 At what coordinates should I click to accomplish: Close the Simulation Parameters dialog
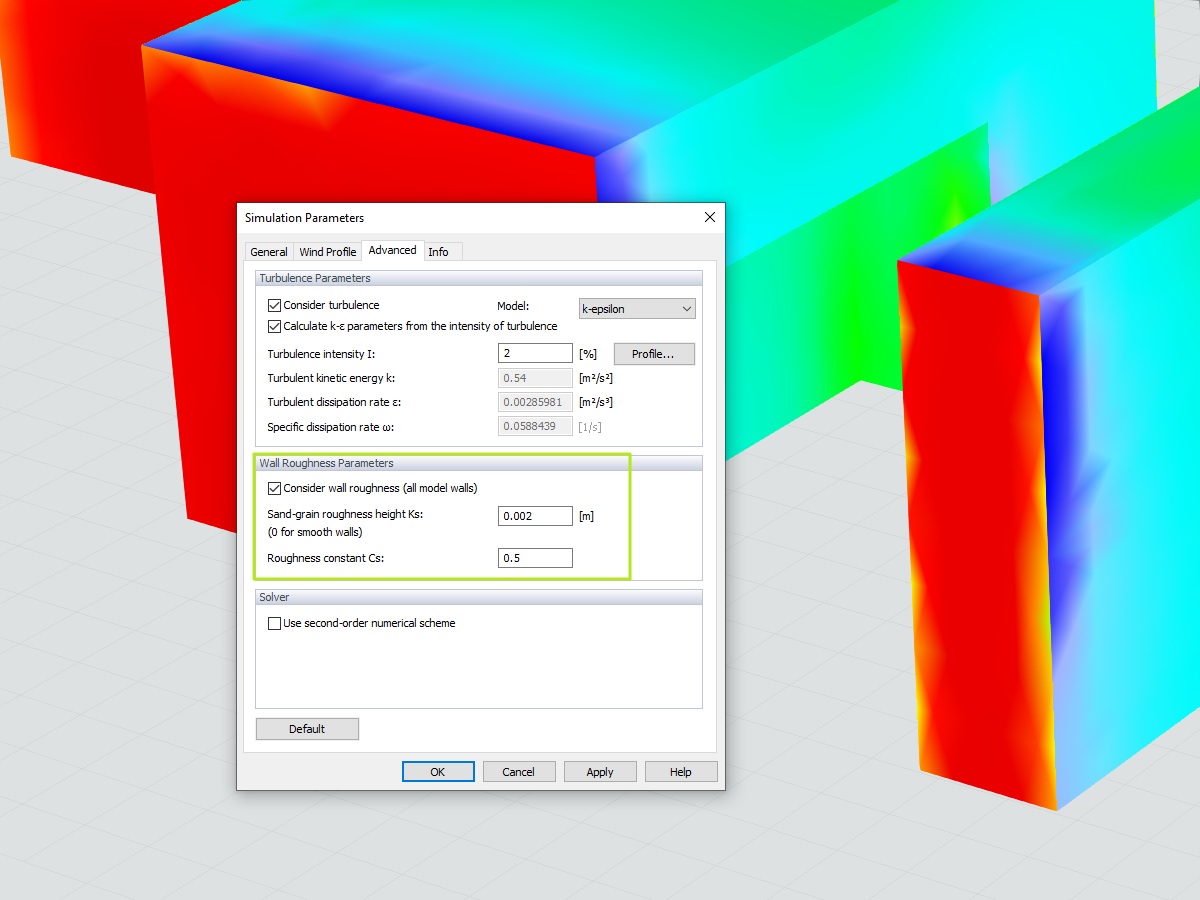[710, 217]
